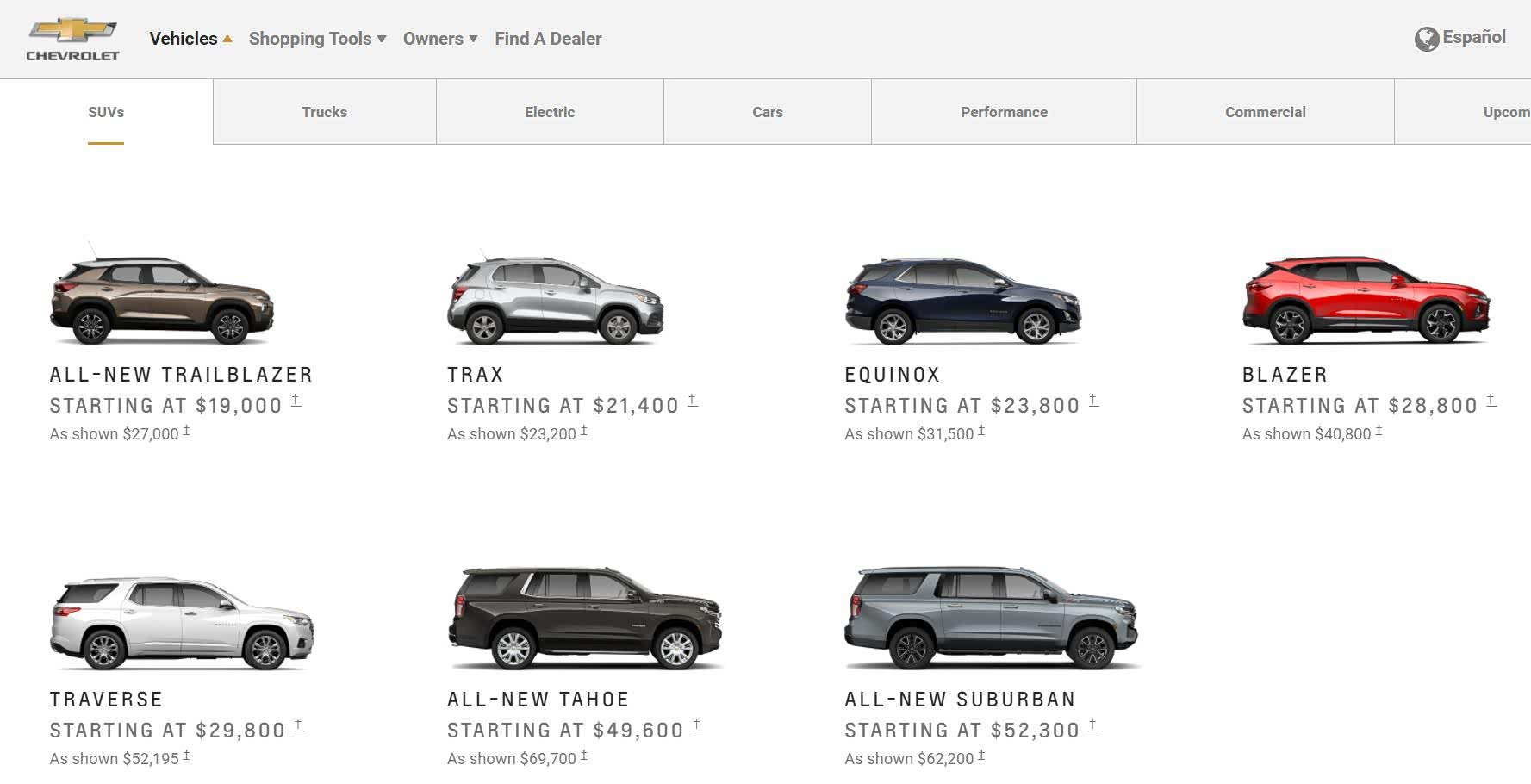Open the Commercial vehicles tab
Image resolution: width=1531 pixels, height=784 pixels.
(x=1266, y=112)
